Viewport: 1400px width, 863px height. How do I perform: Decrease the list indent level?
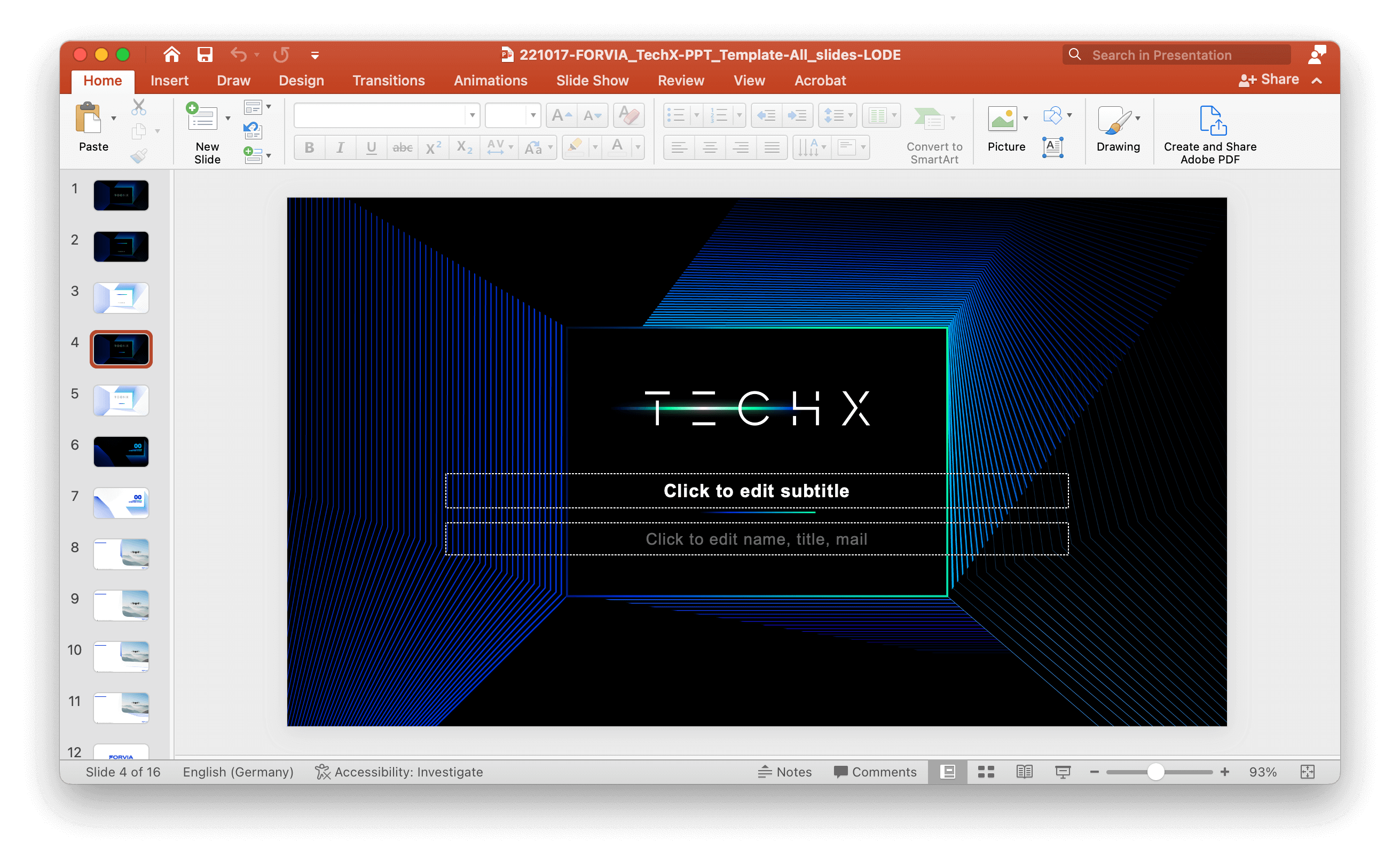[766, 116]
